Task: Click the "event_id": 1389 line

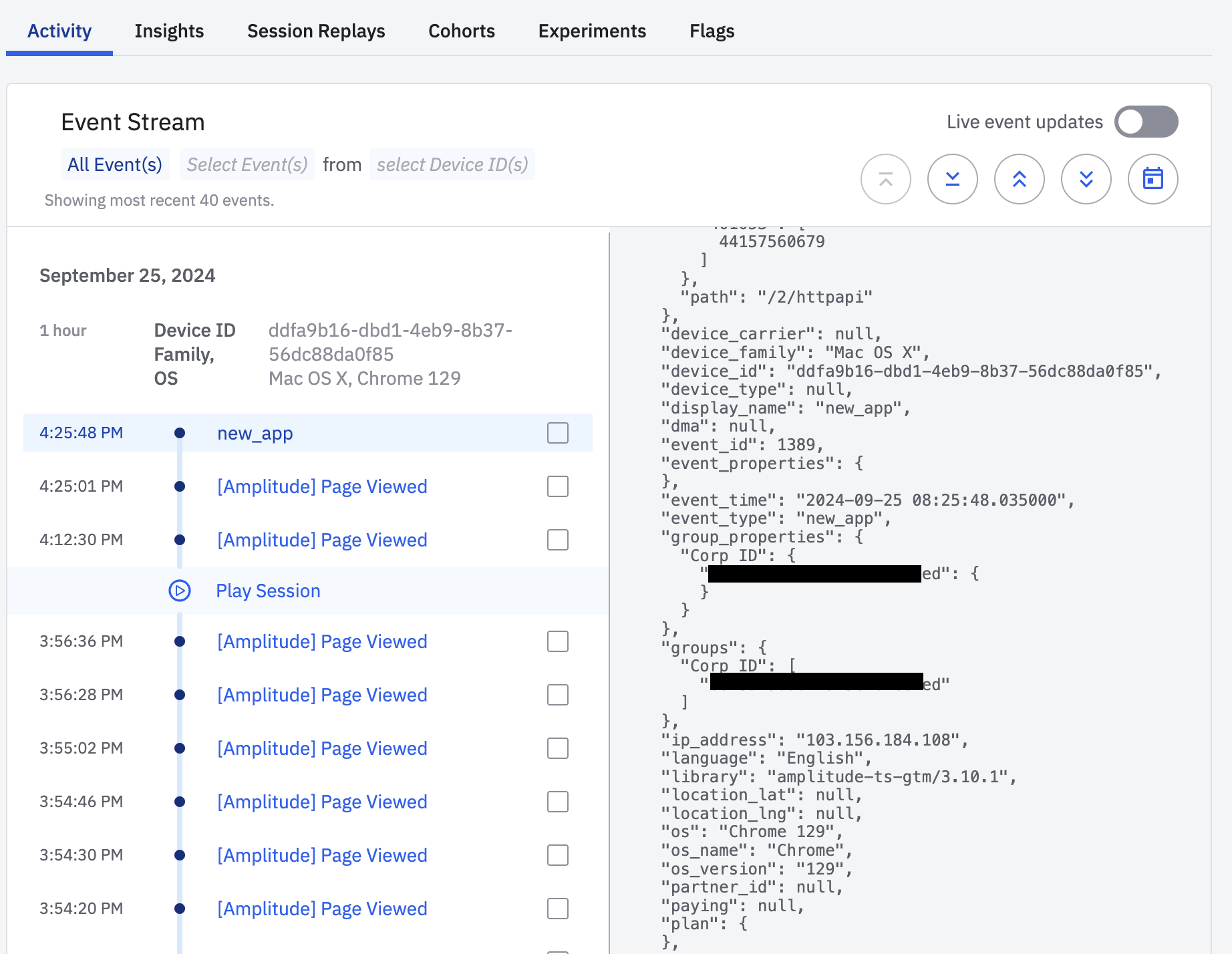Action: [742, 444]
